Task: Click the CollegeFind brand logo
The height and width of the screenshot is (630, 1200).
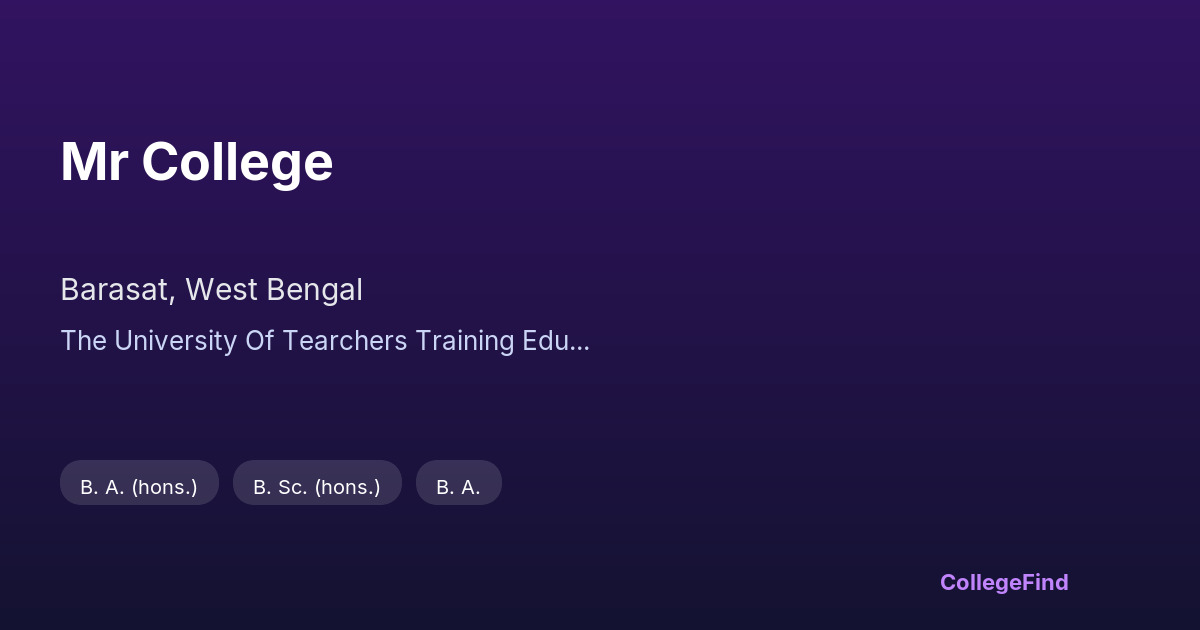Action: click(x=1003, y=582)
